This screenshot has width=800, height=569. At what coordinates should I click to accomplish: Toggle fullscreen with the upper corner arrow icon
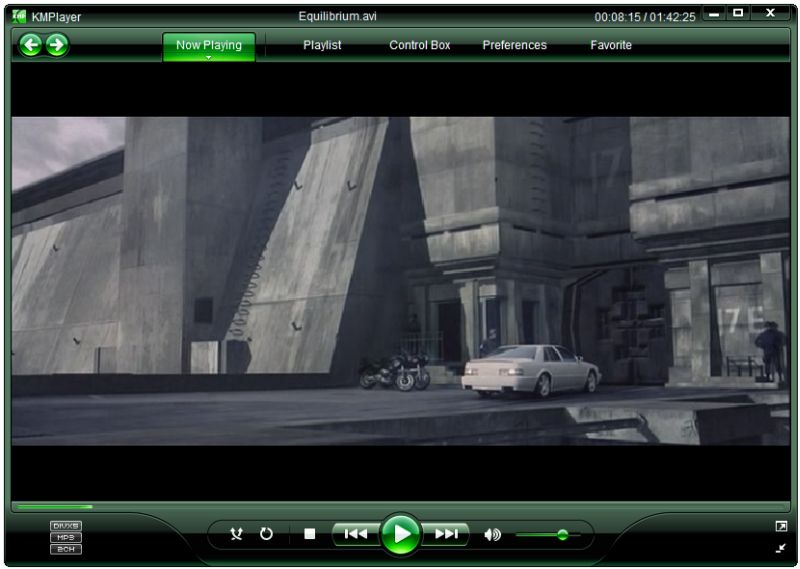[x=781, y=526]
